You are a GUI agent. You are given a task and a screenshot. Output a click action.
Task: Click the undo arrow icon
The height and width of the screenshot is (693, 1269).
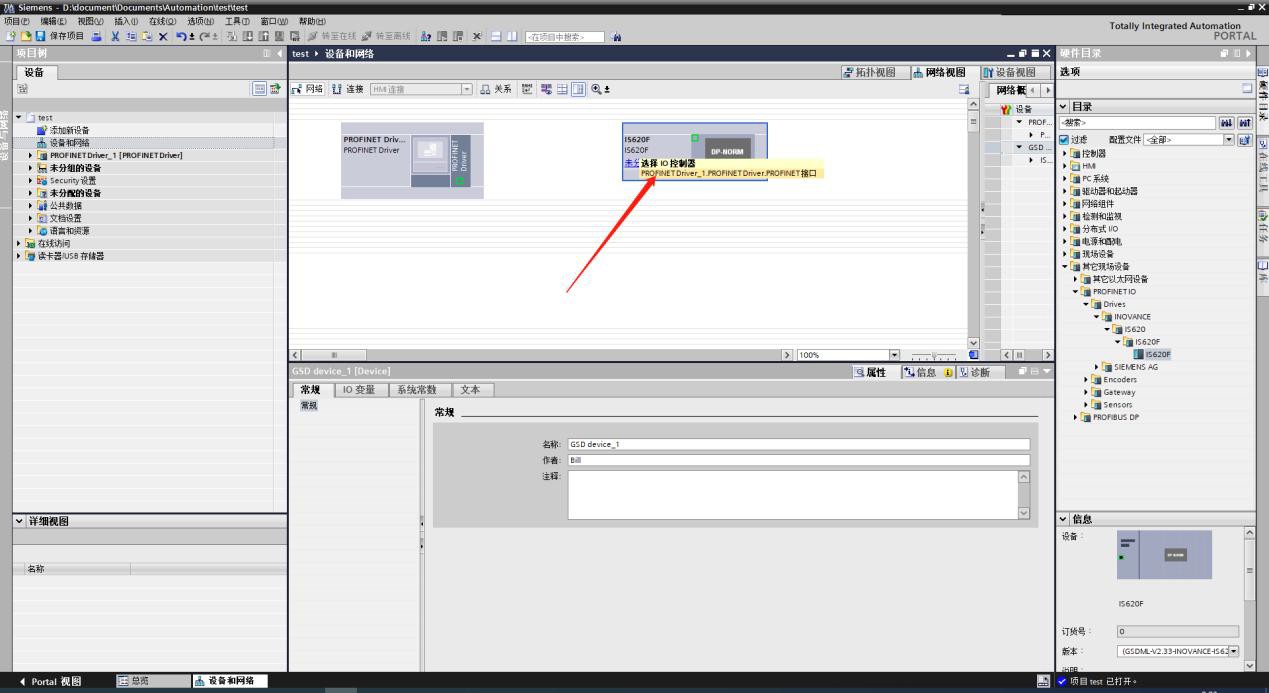(181, 37)
